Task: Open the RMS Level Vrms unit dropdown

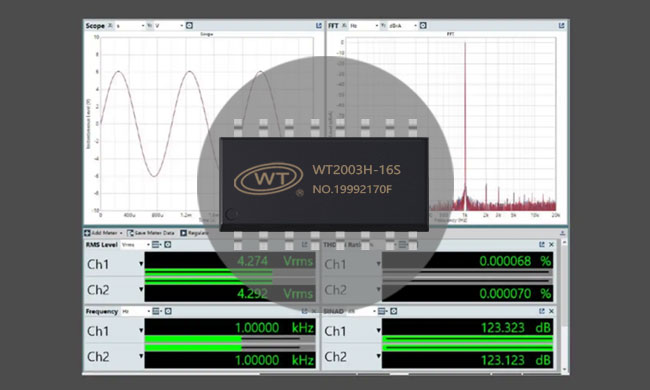Action: click(136, 245)
